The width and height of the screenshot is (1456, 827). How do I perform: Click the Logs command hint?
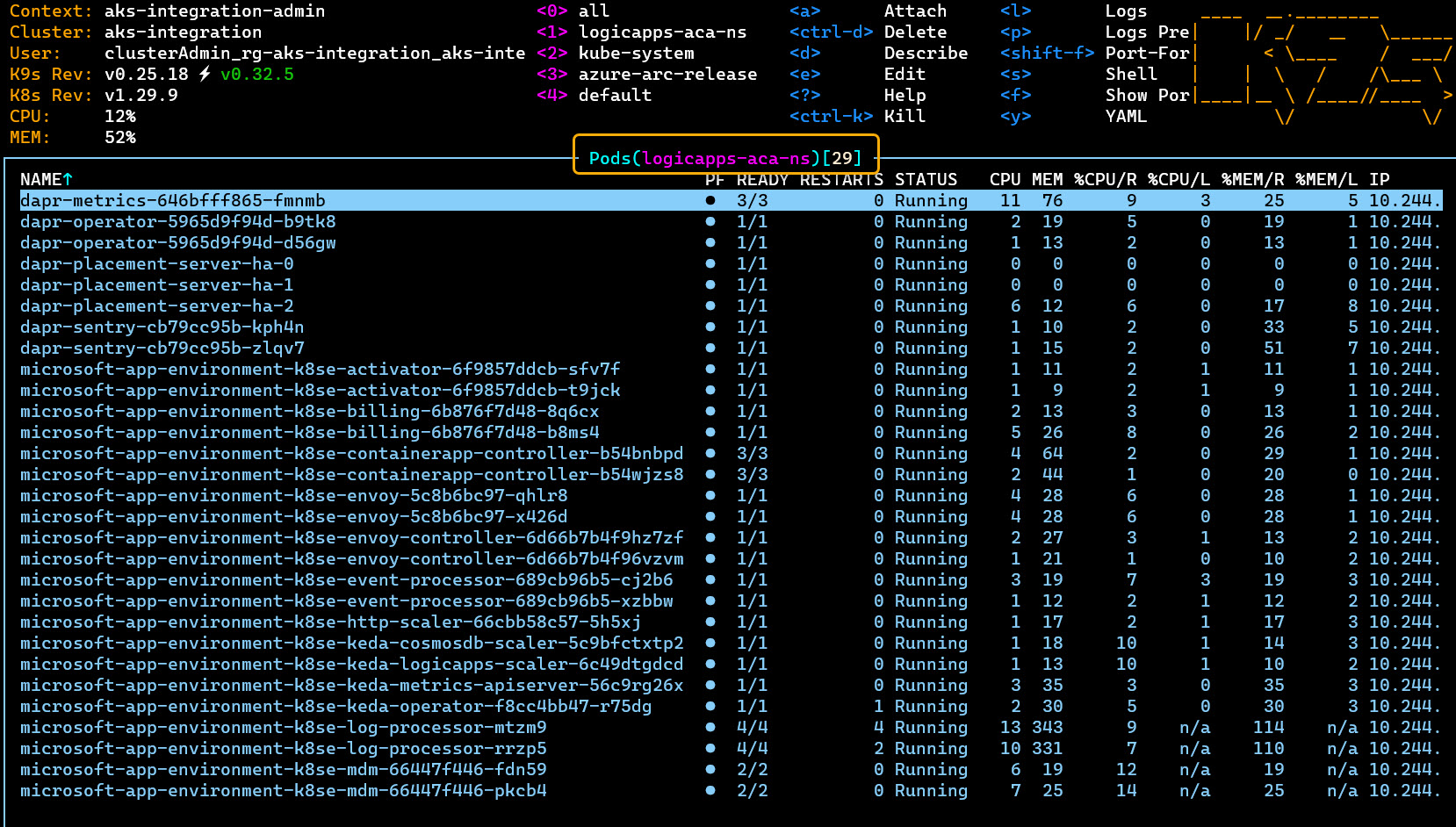(1126, 11)
